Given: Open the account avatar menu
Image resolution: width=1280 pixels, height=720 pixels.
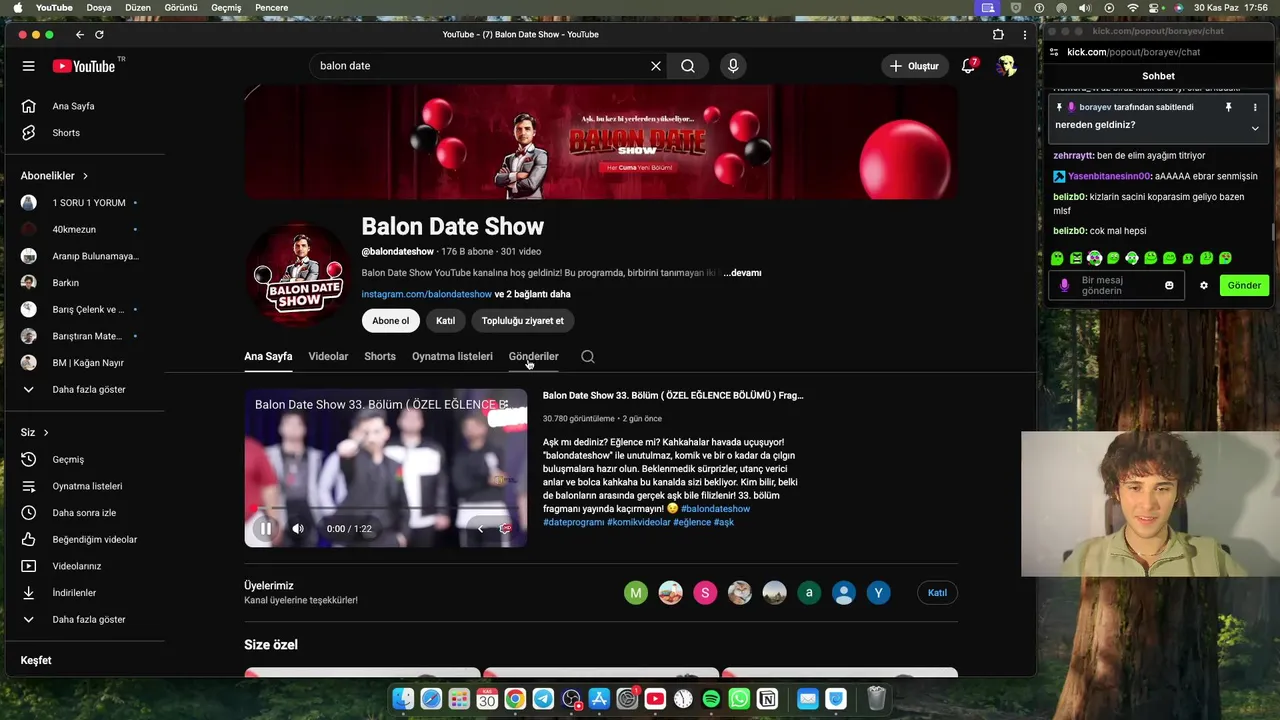Looking at the screenshot, I should pyautogui.click(x=1007, y=66).
